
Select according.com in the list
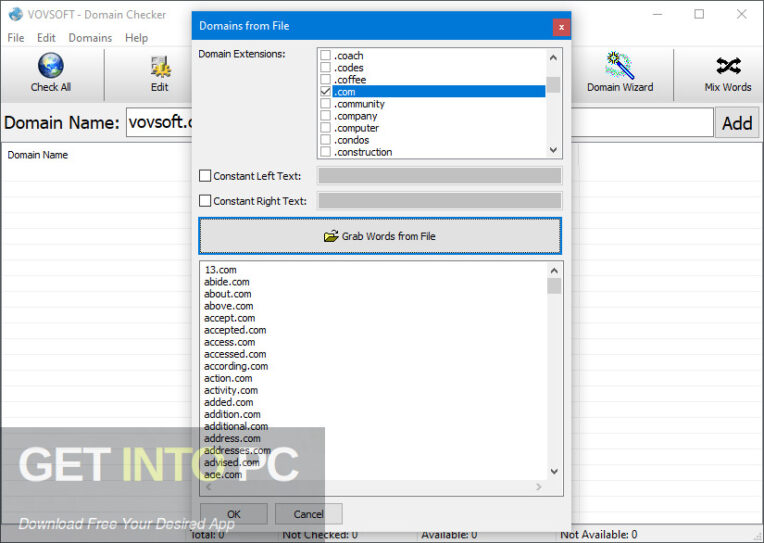click(236, 366)
